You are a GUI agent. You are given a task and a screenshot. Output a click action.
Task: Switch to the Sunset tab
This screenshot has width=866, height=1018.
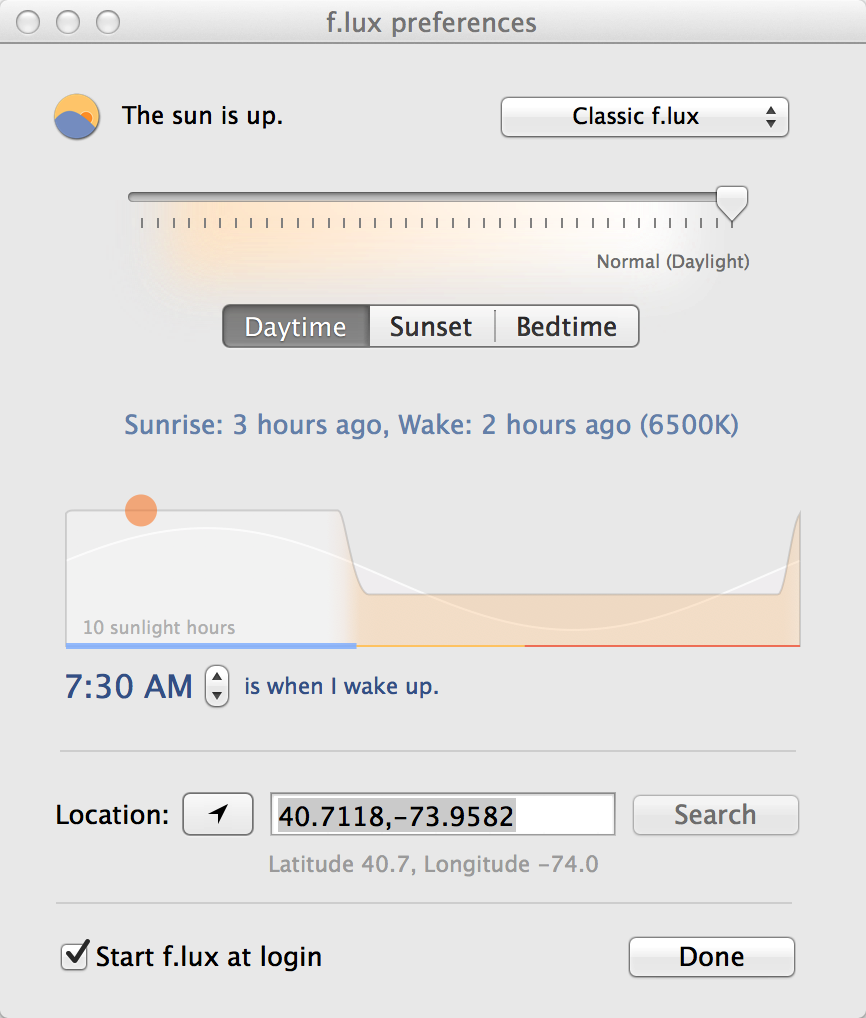431,327
